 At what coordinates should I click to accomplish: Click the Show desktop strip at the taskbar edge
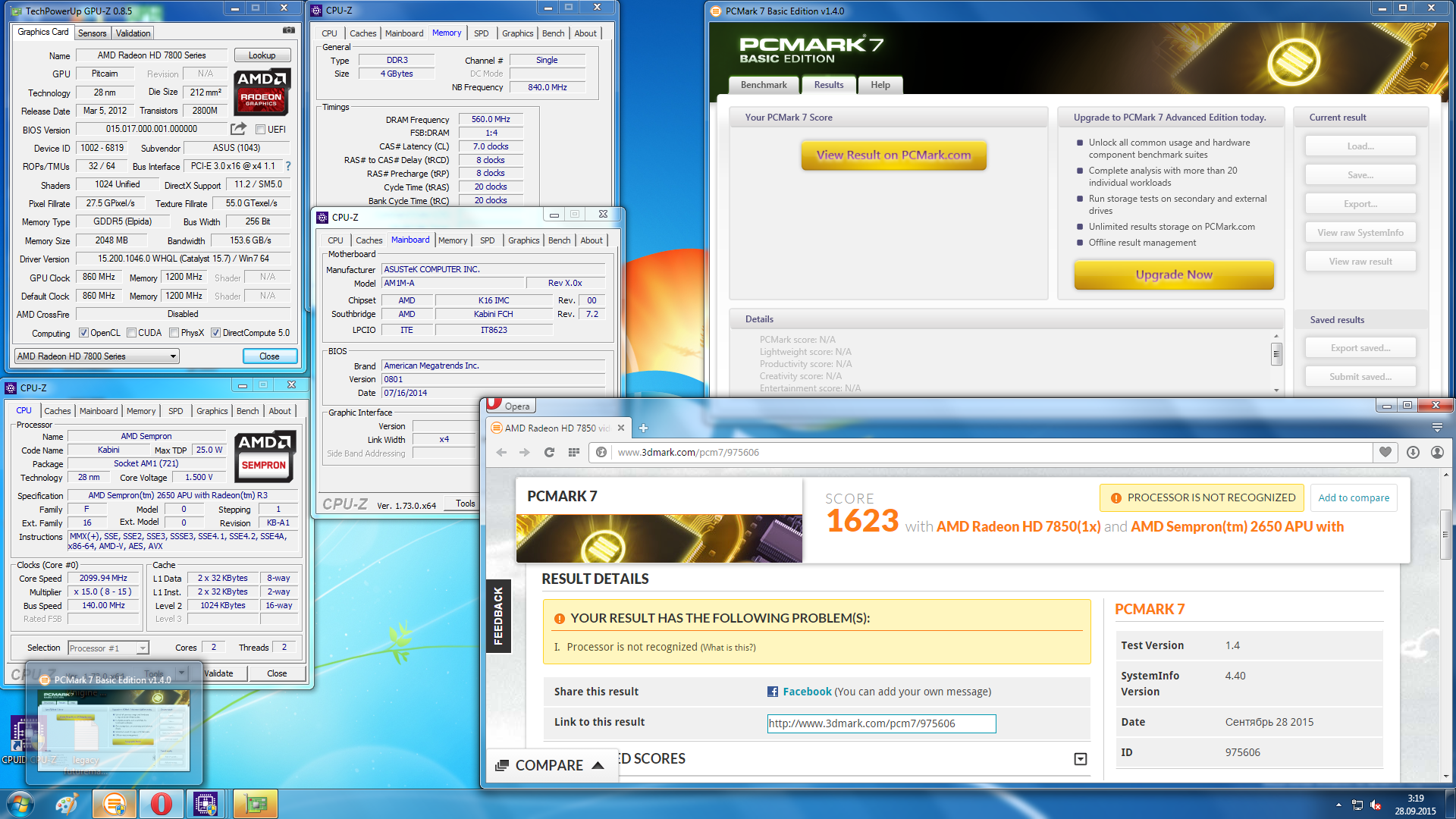click(1451, 805)
